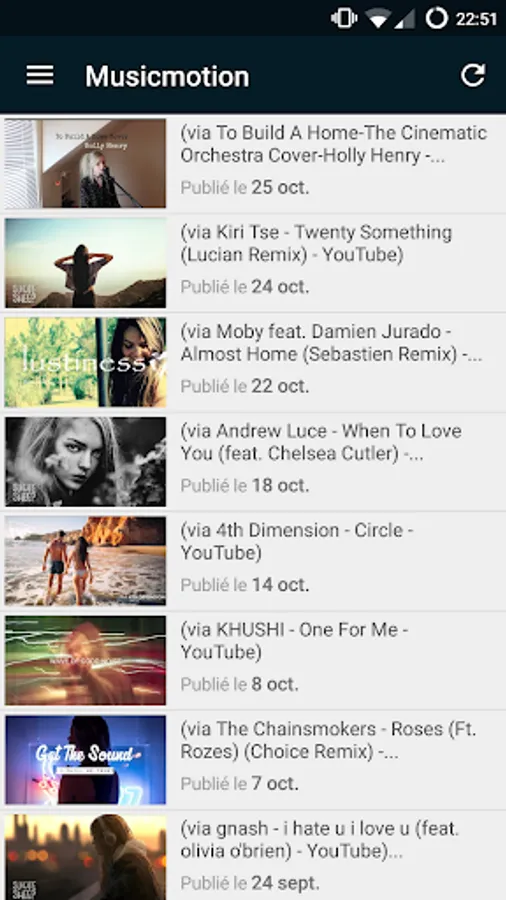Open Kiri Tse Twenty Something thumbnail
Screen dimensions: 506x900
point(85,263)
